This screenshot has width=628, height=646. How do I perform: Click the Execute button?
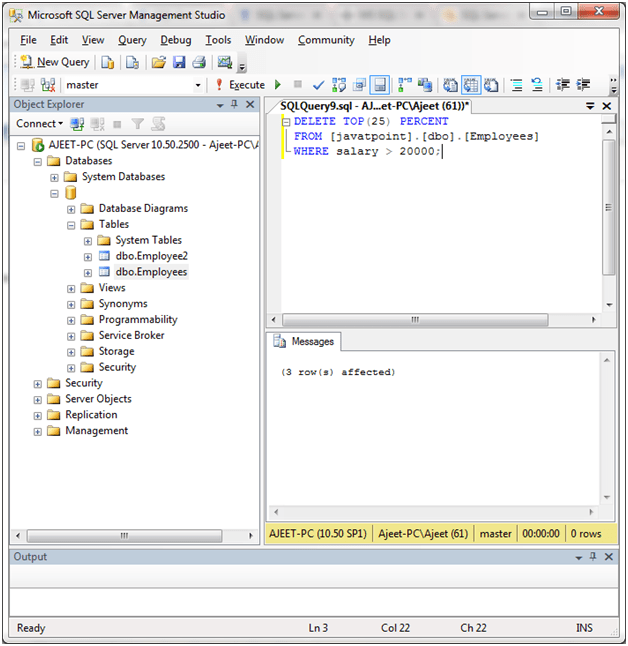click(x=241, y=85)
